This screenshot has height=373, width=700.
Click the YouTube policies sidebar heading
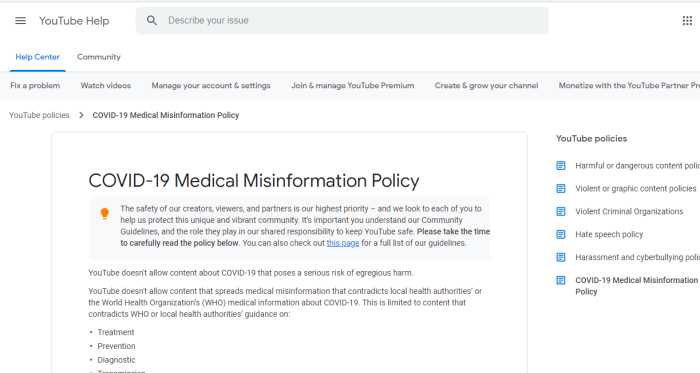[x=592, y=139]
